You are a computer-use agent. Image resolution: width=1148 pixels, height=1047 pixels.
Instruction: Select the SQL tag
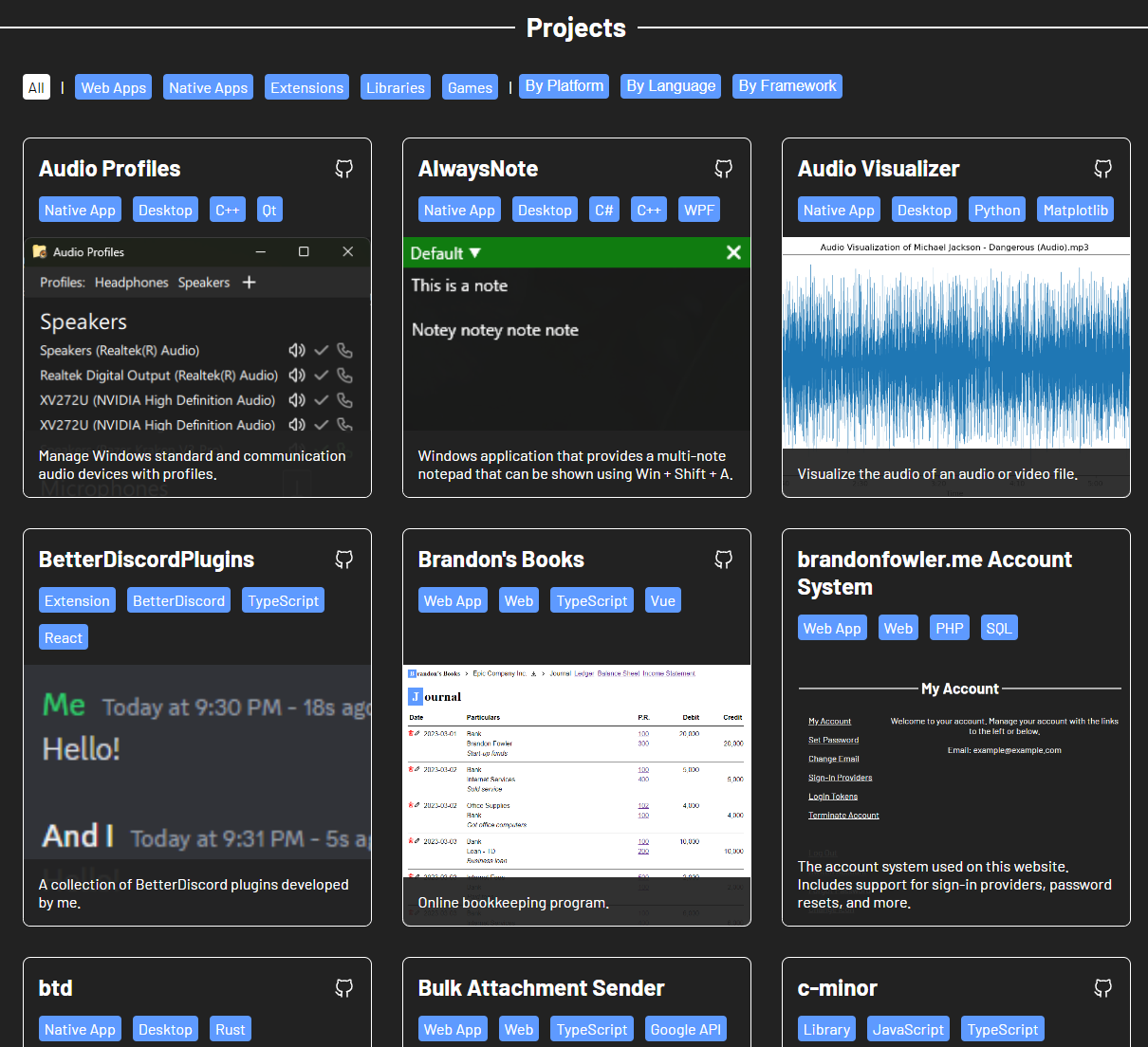[999, 628]
